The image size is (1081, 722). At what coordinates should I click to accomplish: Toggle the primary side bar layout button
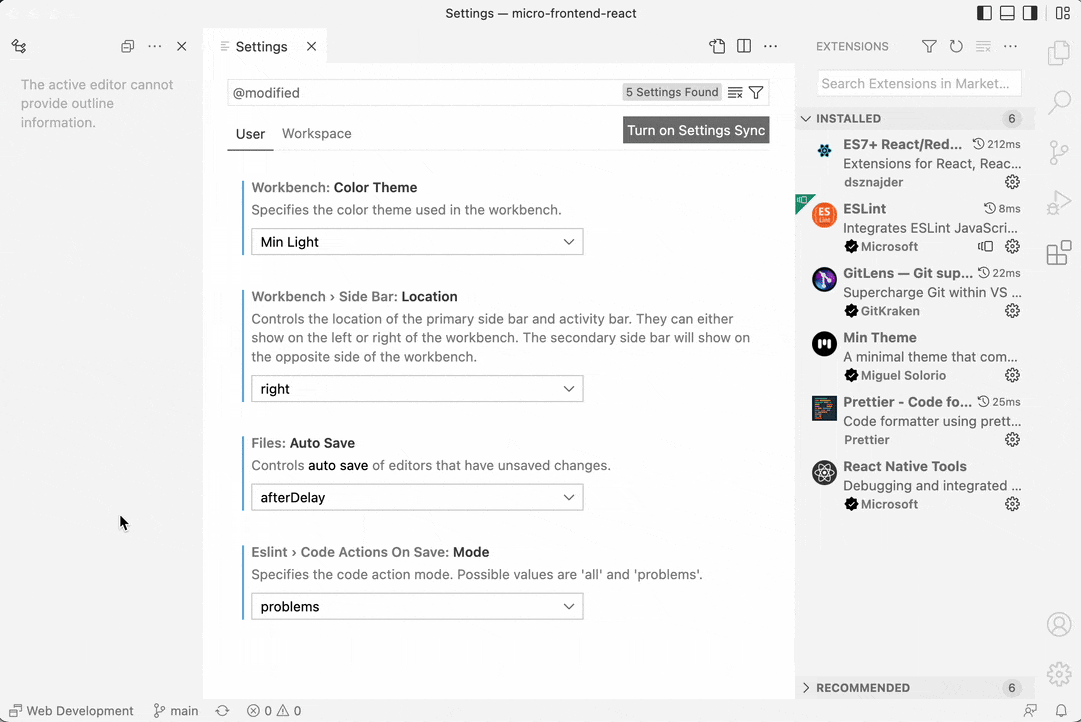pos(984,13)
